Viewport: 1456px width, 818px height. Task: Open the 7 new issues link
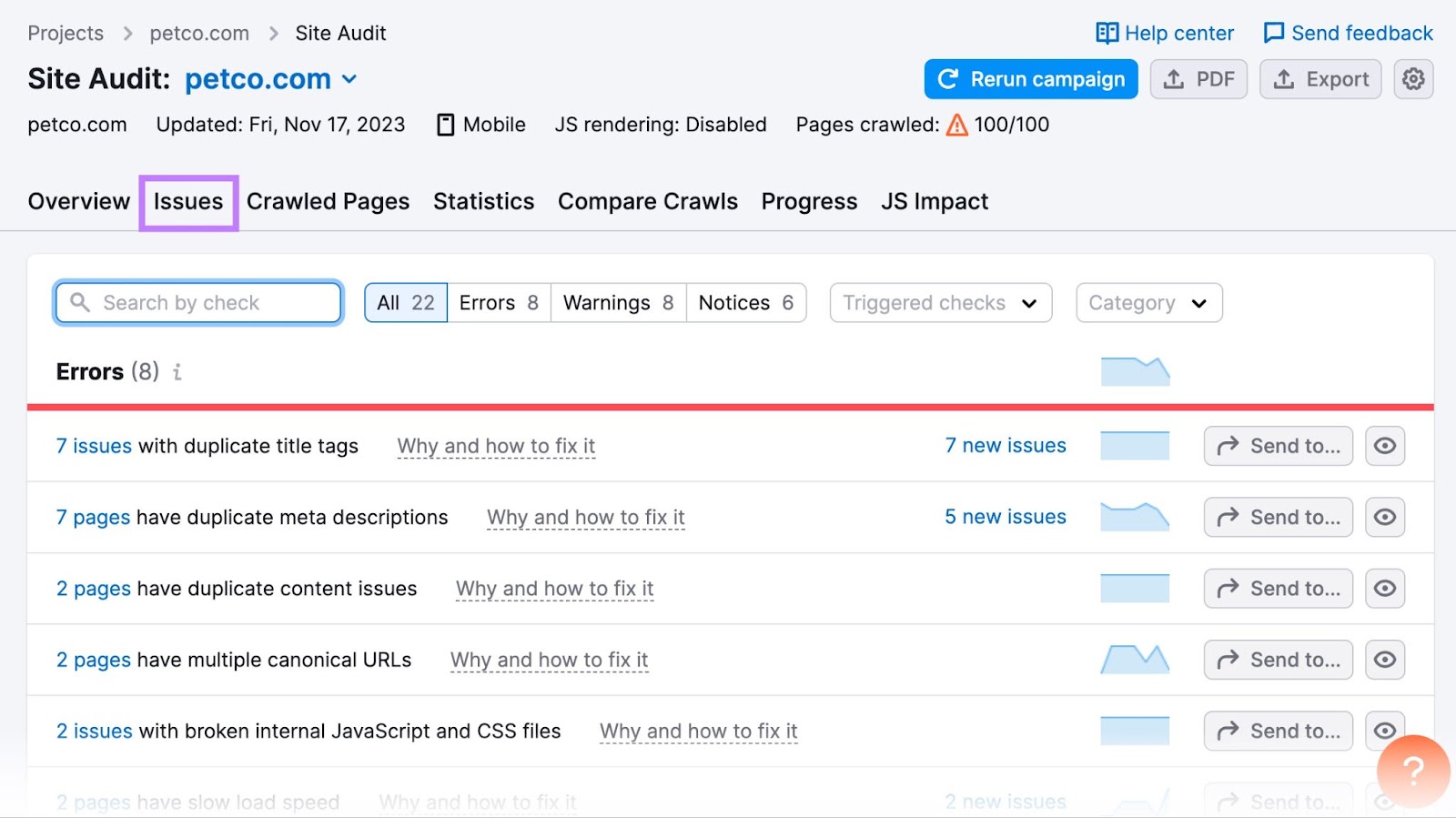pyautogui.click(x=1005, y=446)
